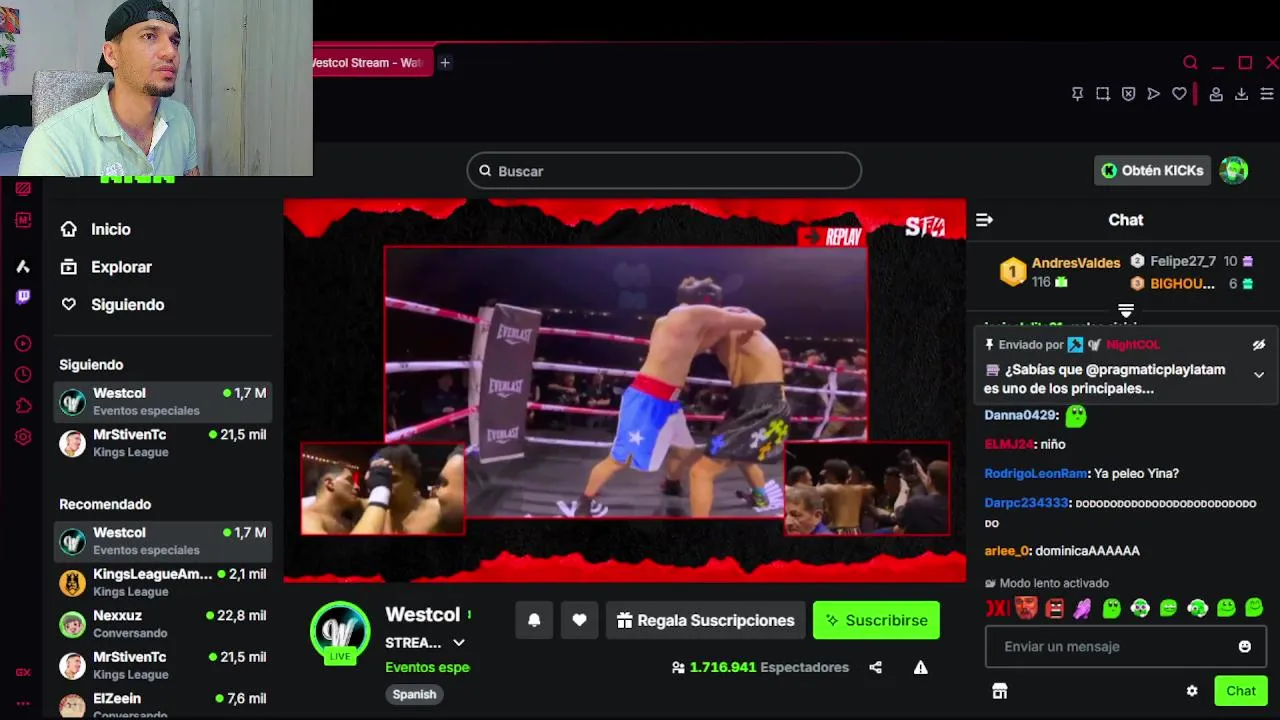Open chat settings gear icon
This screenshot has width=1280, height=720.
pos(1192,691)
